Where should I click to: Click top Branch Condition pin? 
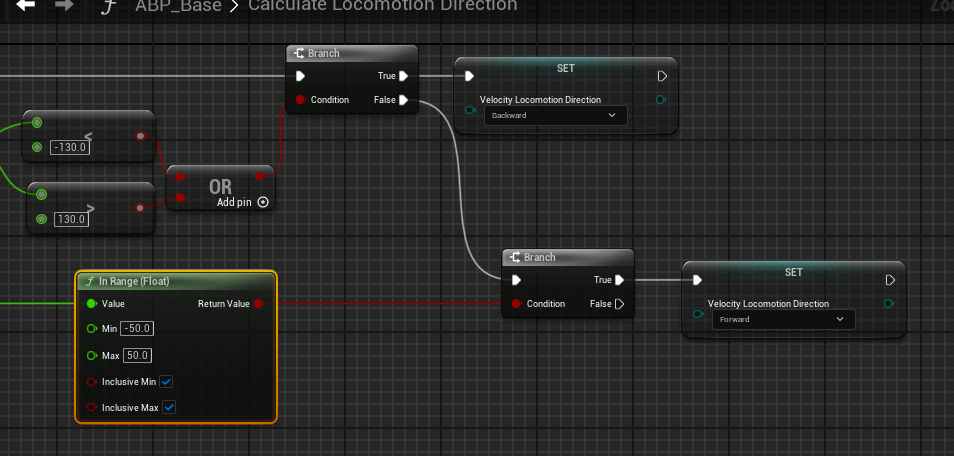coord(300,100)
